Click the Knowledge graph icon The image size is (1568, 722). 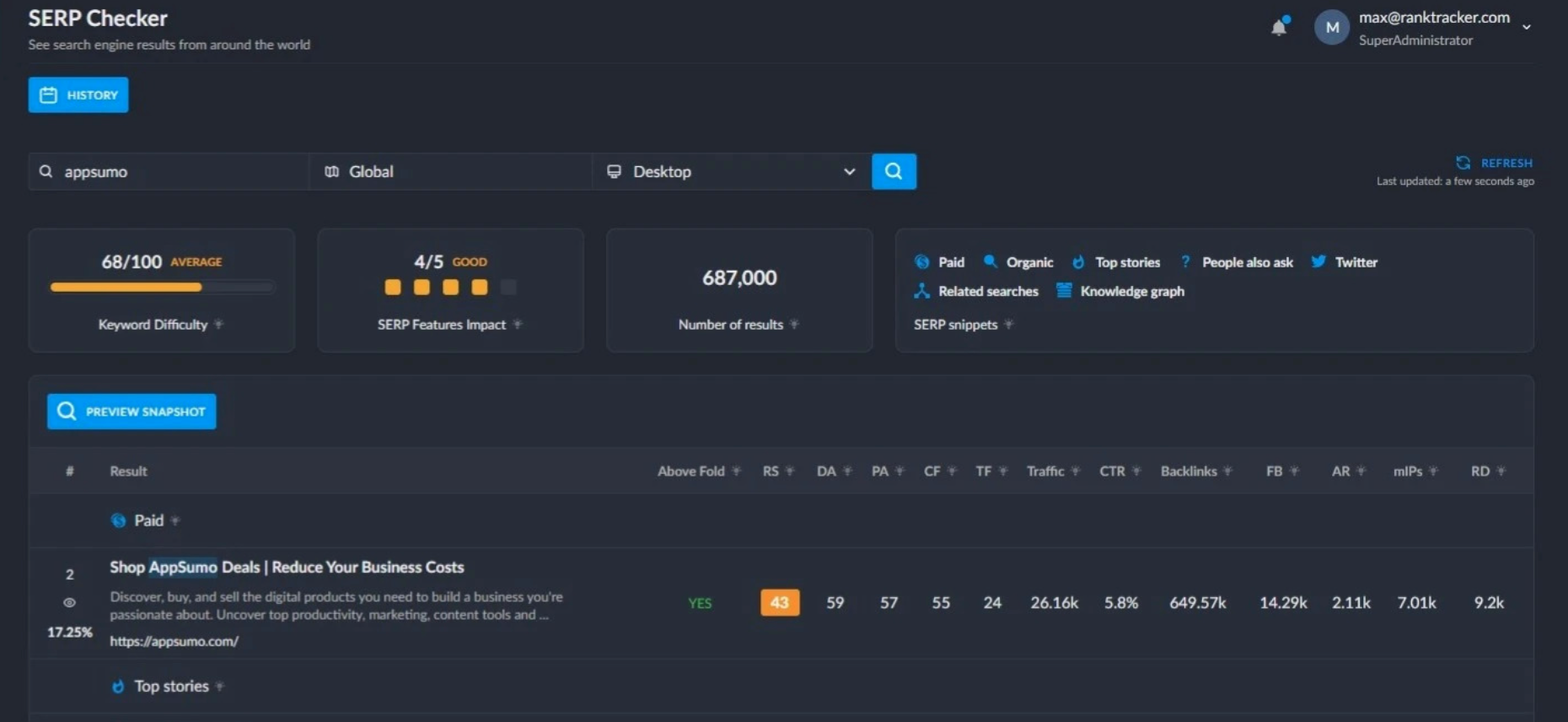(1064, 291)
